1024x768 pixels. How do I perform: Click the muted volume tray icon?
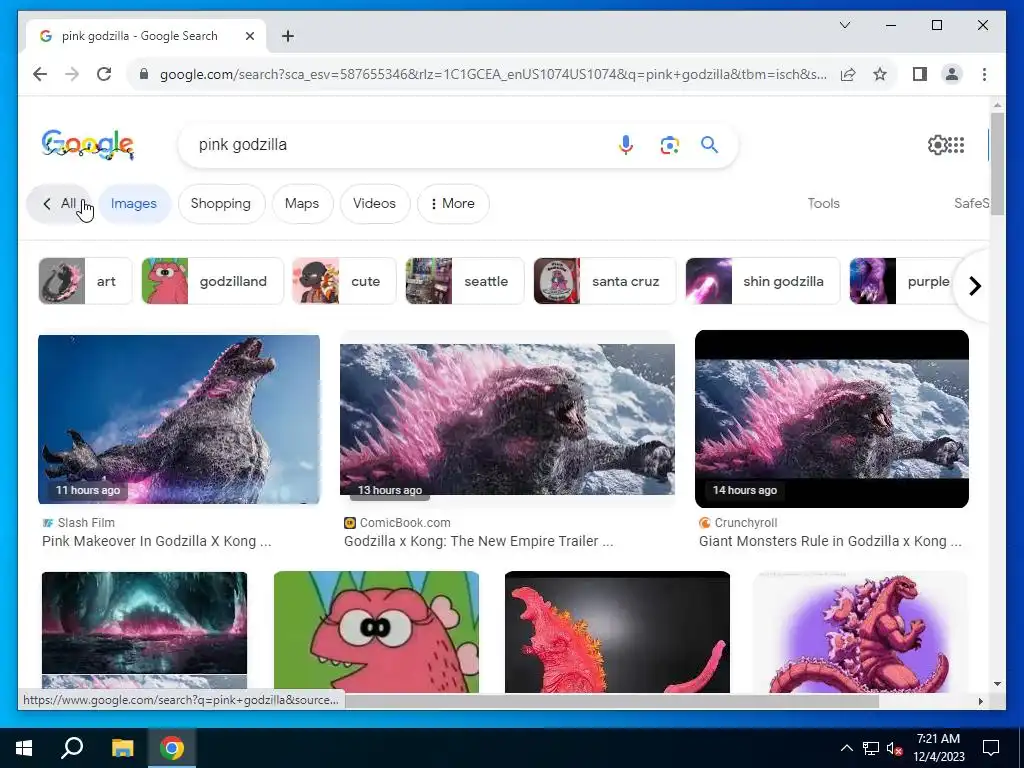coord(894,748)
